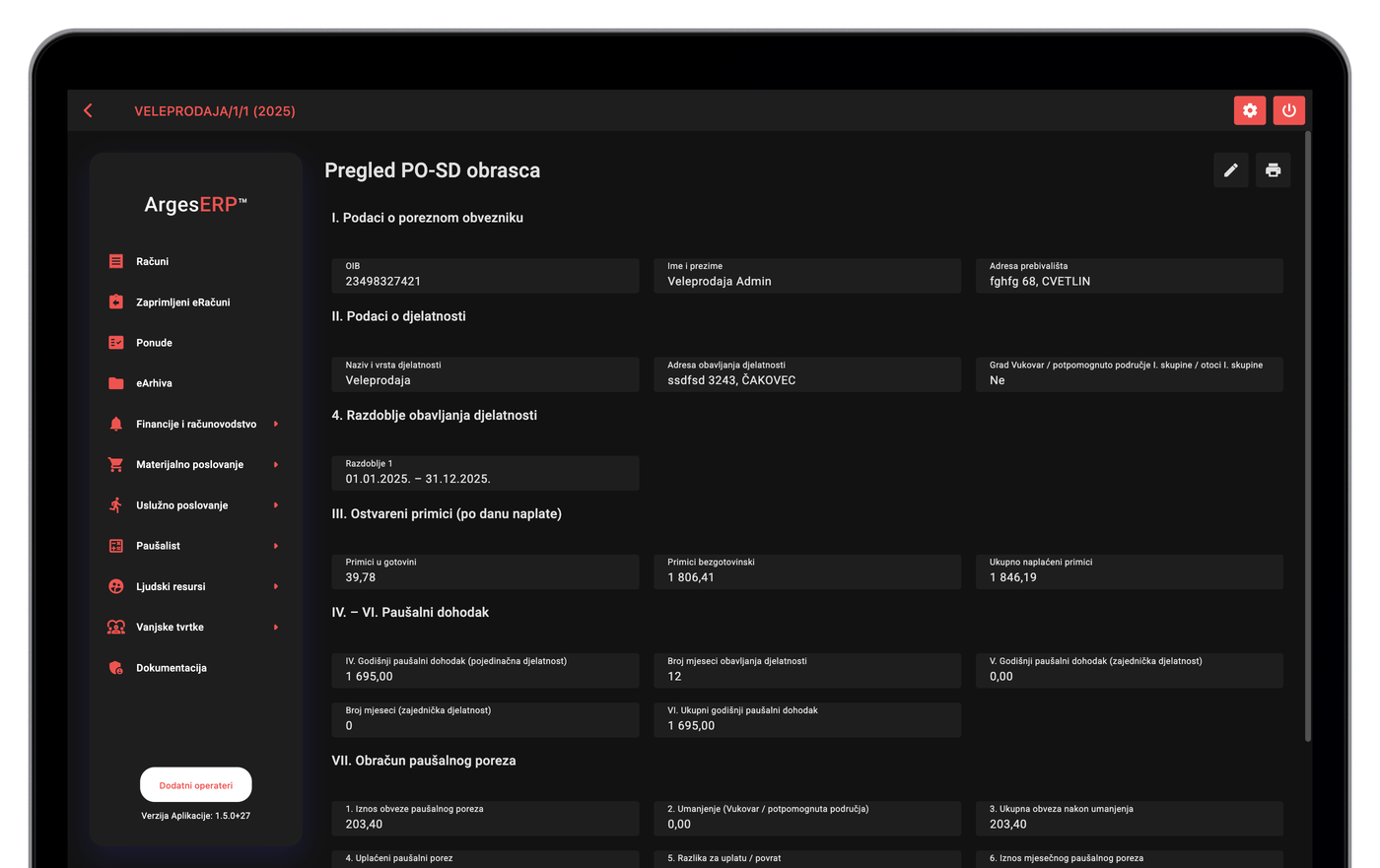Click VII. Obračun paušalnog poreza heading

tap(424, 761)
